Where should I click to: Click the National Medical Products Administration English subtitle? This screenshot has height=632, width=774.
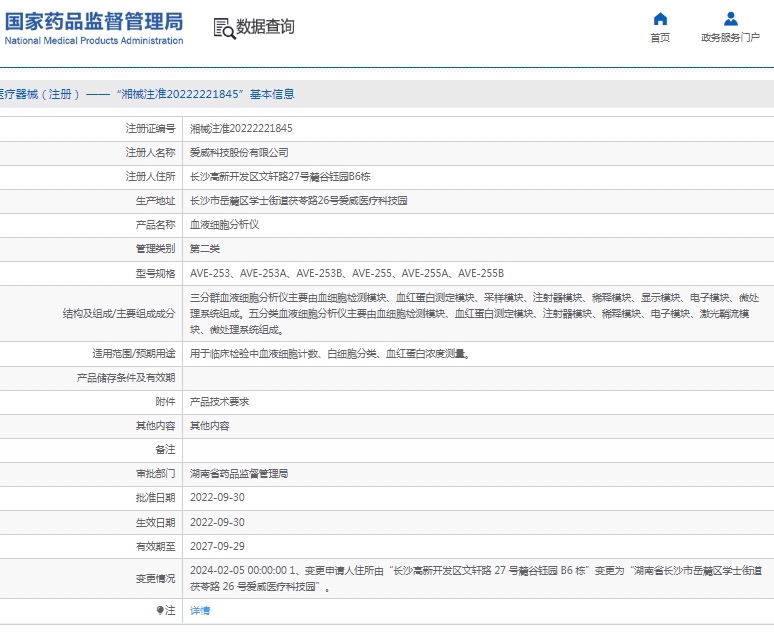[x=94, y=41]
